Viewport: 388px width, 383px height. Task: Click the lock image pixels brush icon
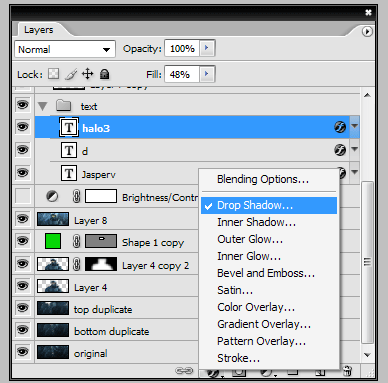point(71,74)
